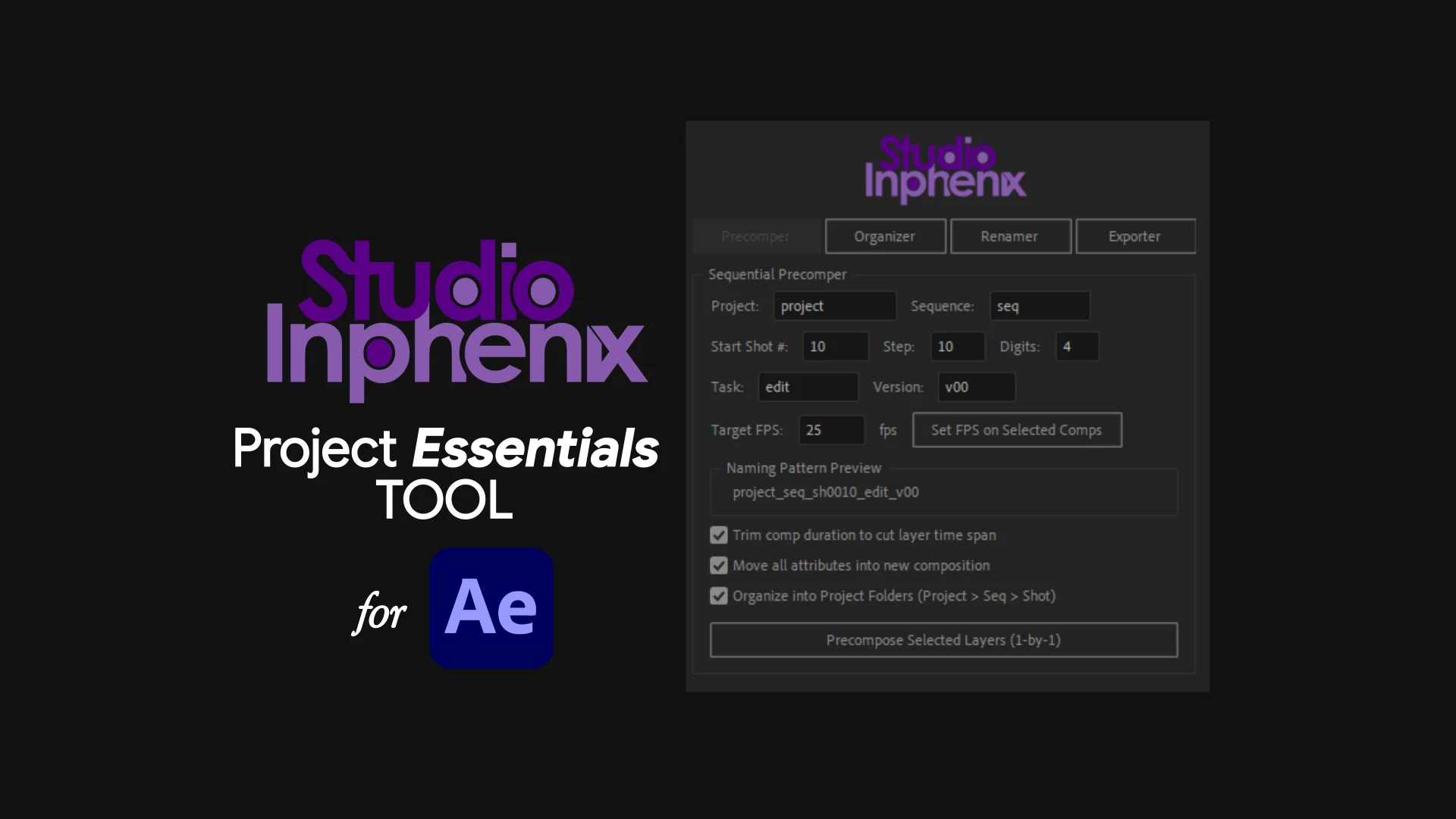Viewport: 1456px width, 819px height.
Task: Toggle Move all attributes checkbox
Action: [x=719, y=566]
